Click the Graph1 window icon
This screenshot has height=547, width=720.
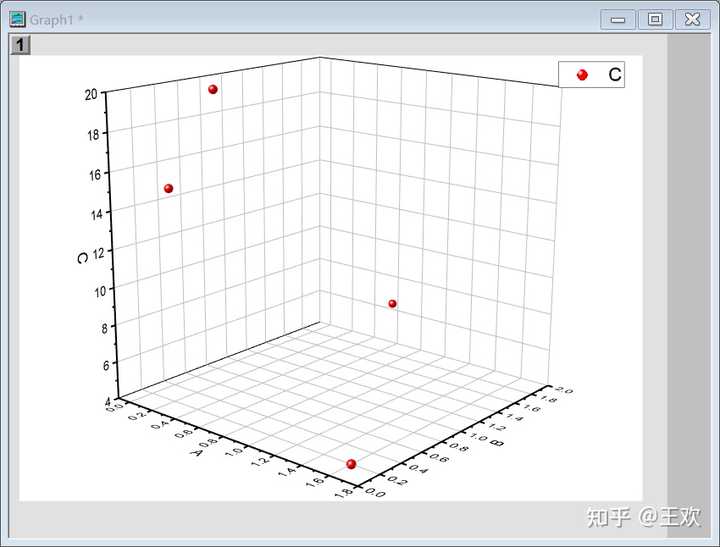pos(17,19)
